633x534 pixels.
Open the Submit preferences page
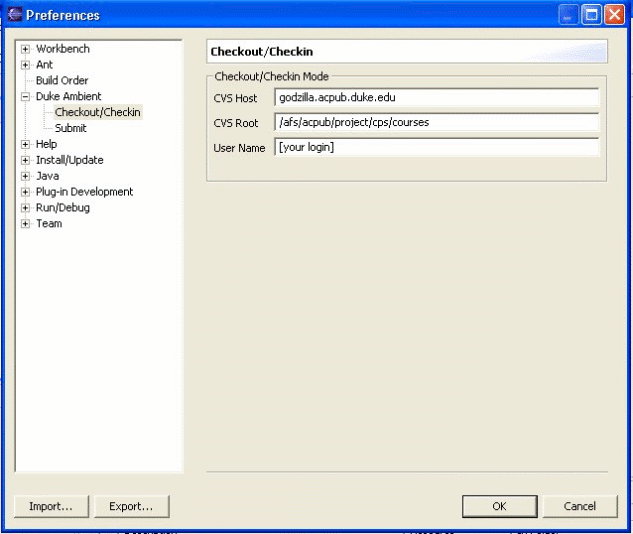click(x=70, y=128)
